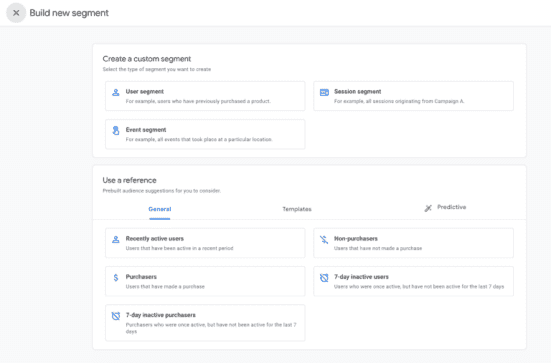Select the Non-purchasers reference card
Image resolution: width=551 pixels, height=363 pixels.
[x=413, y=243]
